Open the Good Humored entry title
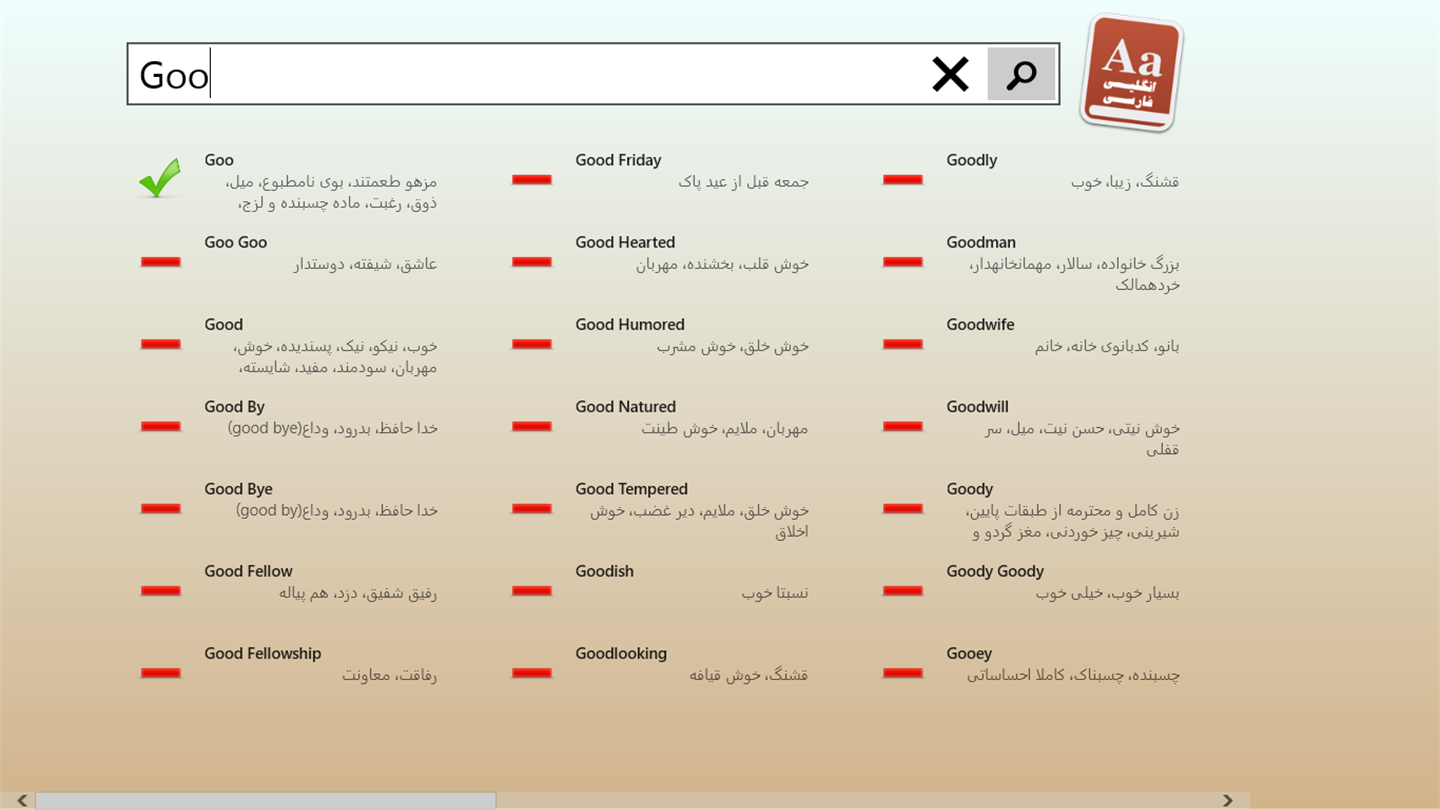Screen dimensions: 1440x810 click(630, 324)
